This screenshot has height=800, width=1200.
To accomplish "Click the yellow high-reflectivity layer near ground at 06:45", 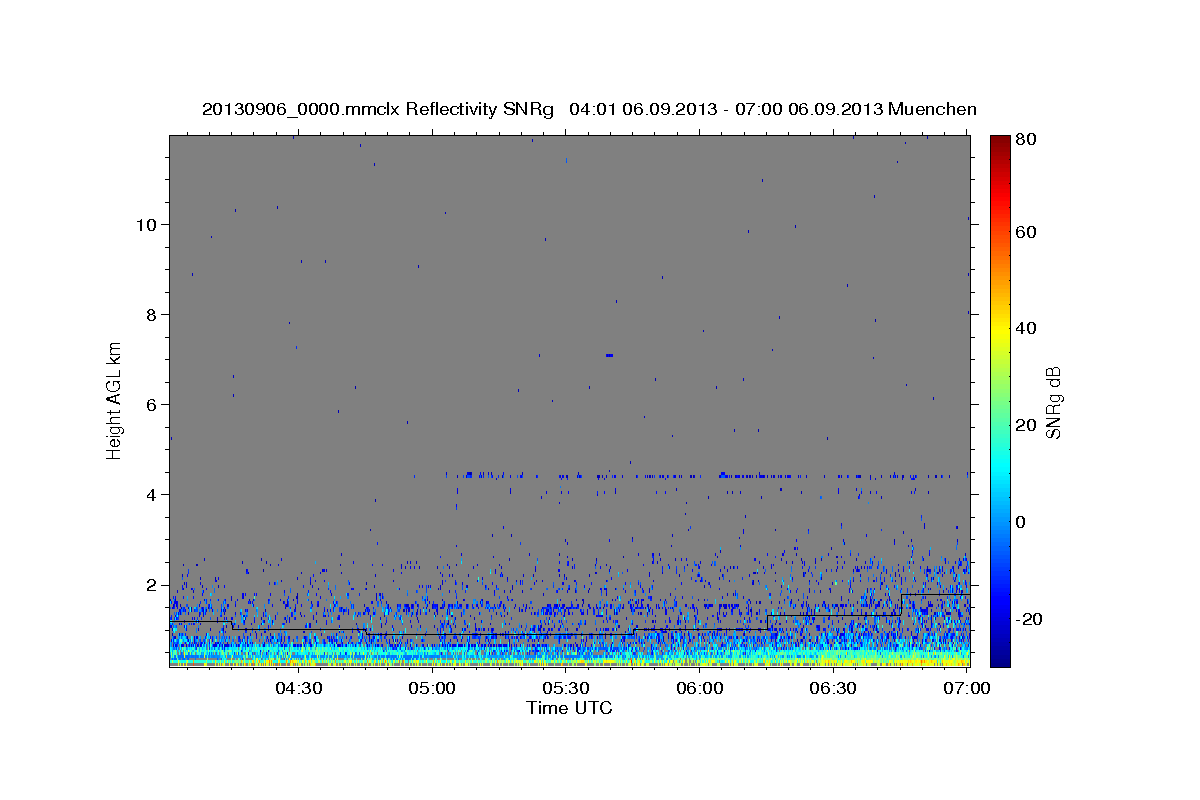I will coord(900,660).
